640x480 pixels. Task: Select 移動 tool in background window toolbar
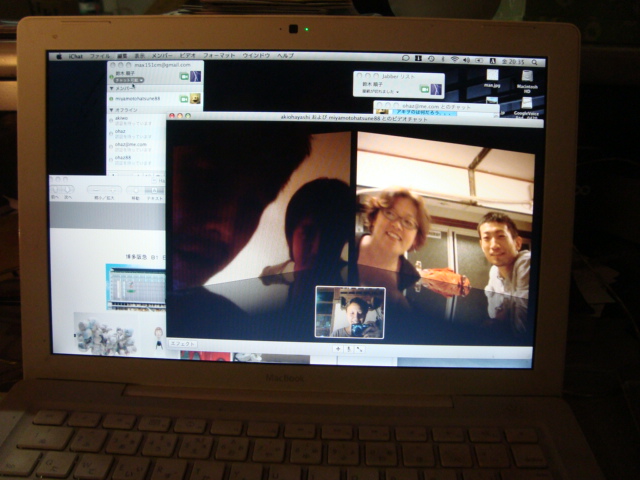click(135, 191)
